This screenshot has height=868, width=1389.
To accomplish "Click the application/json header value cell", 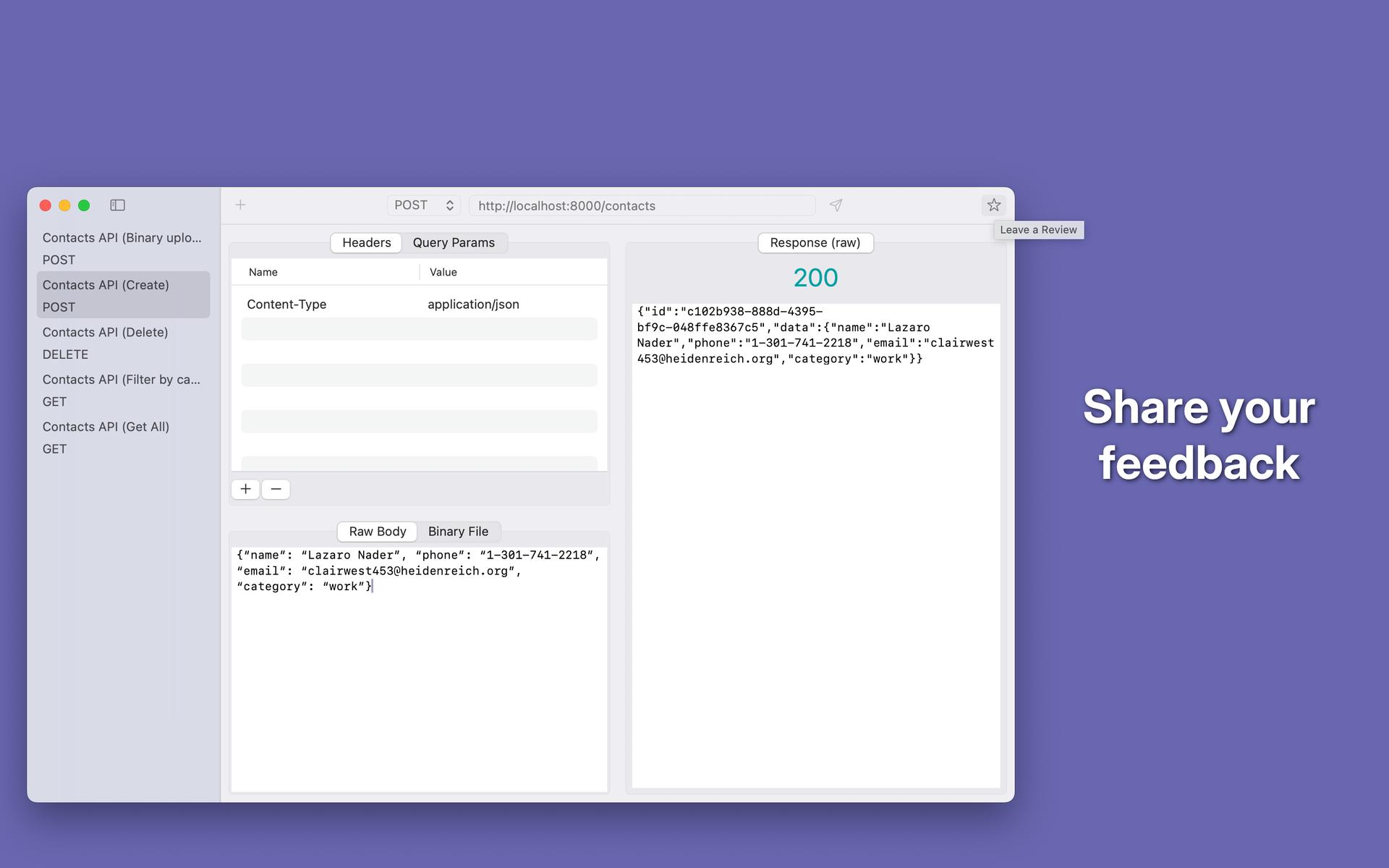I will coord(473,305).
